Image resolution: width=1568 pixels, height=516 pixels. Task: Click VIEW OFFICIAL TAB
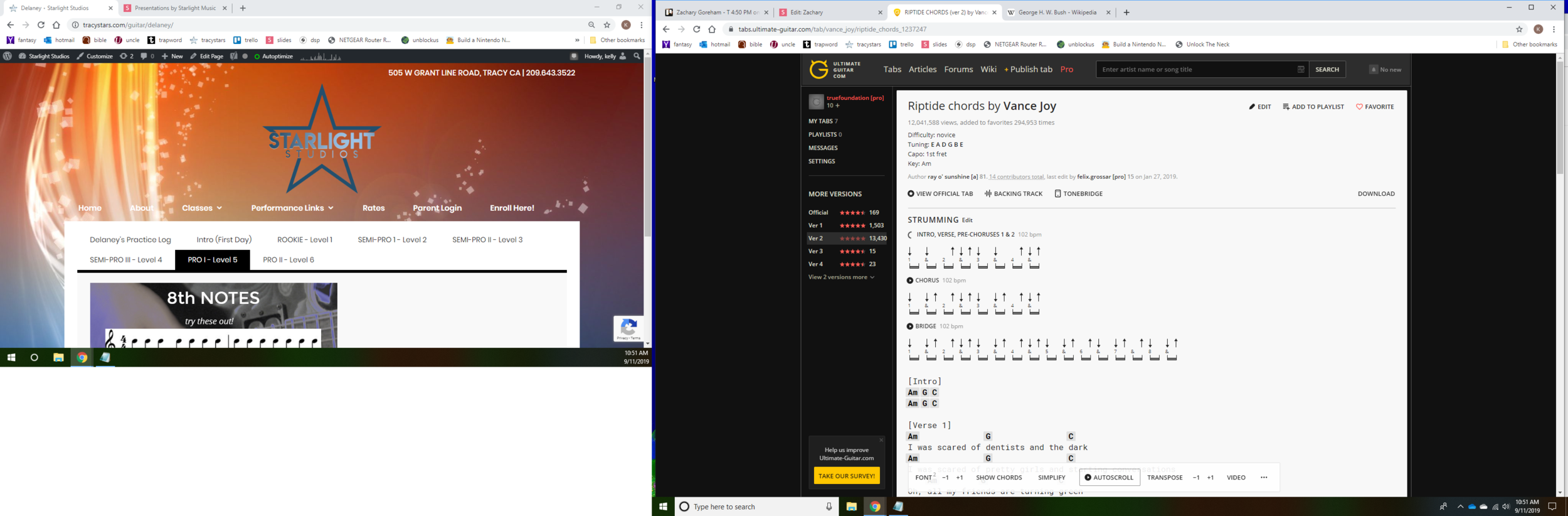tap(940, 194)
